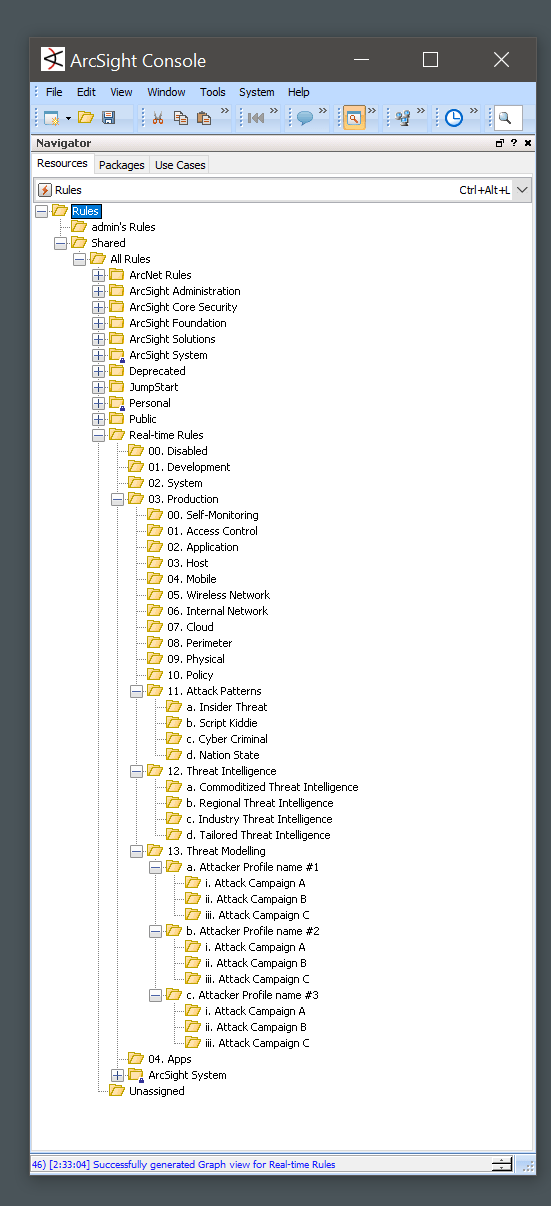The height and width of the screenshot is (1206, 551).
Task: Open the File menu
Action: pos(54,92)
